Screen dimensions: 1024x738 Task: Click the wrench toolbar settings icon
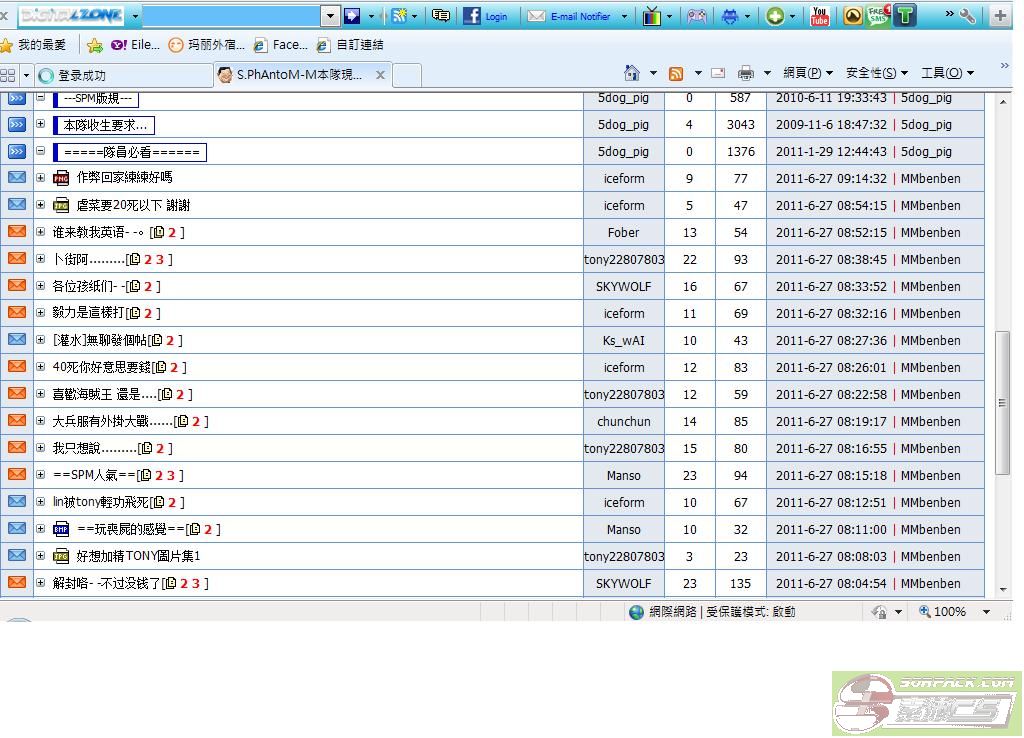point(967,16)
